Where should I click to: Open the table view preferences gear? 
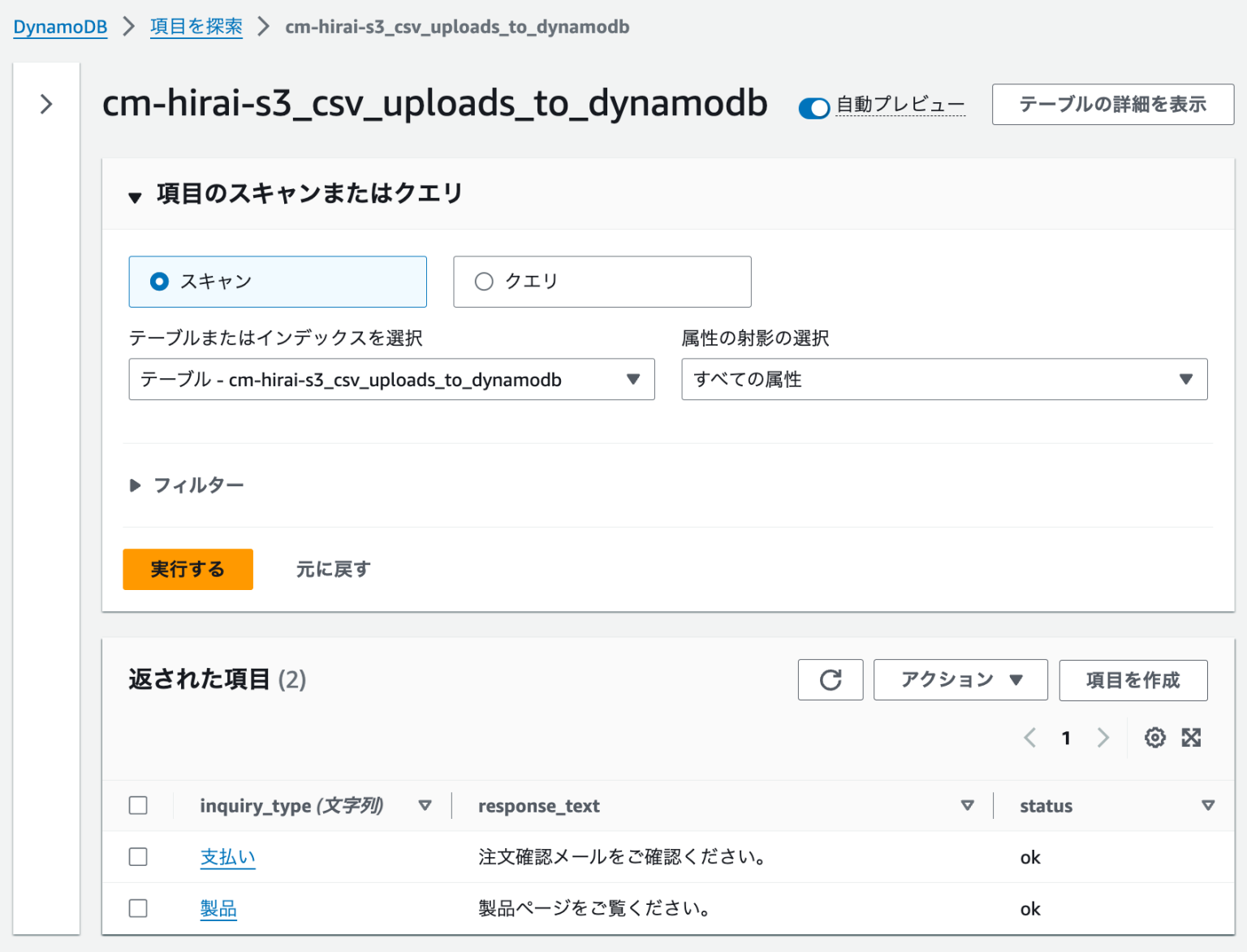[x=1154, y=738]
